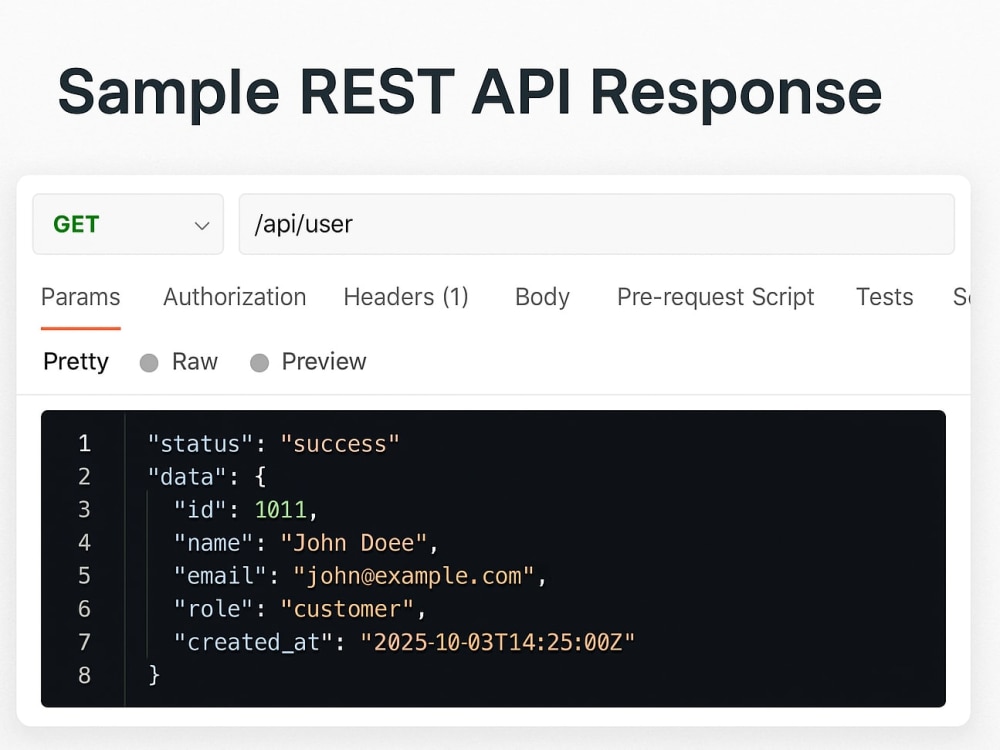Select the Preview radio button
This screenshot has width=1000, height=750.
pos(259,363)
